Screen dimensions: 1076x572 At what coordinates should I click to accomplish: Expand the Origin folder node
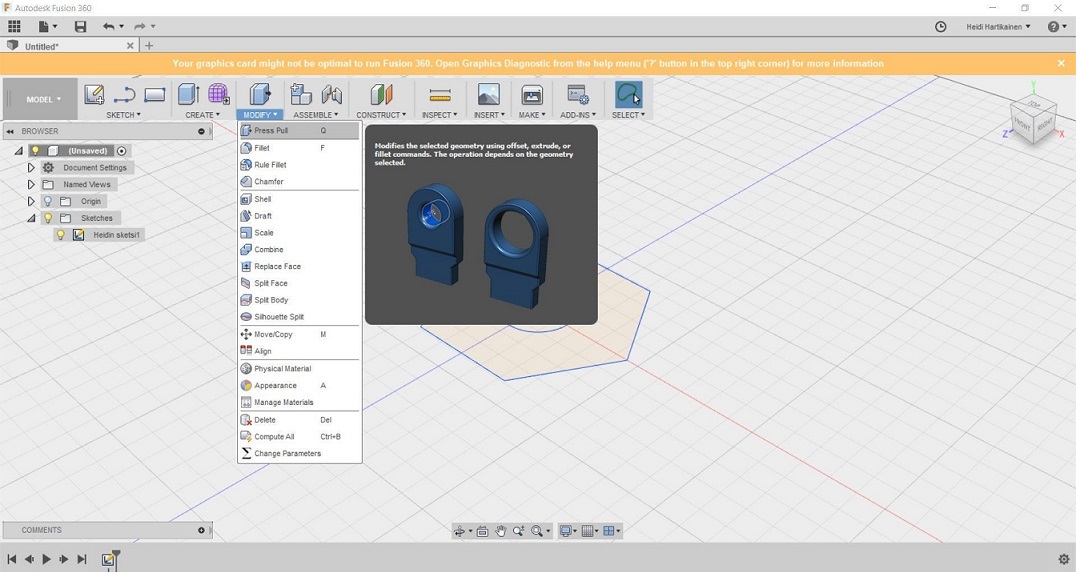tap(31, 201)
